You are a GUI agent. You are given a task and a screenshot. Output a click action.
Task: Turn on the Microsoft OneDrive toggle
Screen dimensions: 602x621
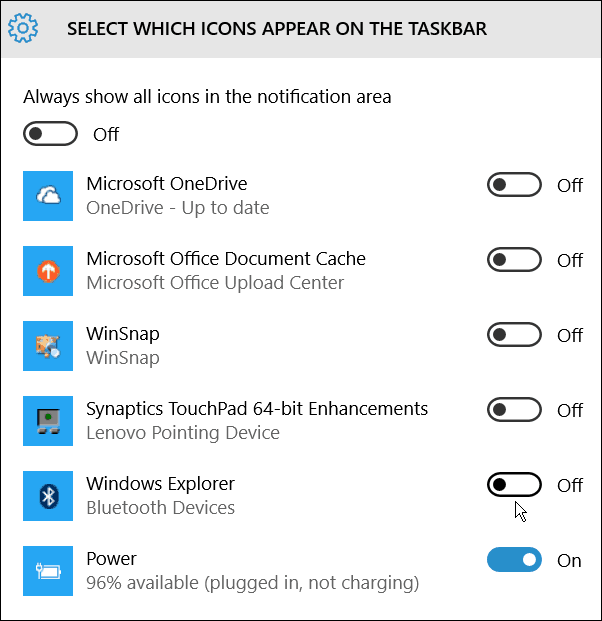(x=514, y=185)
